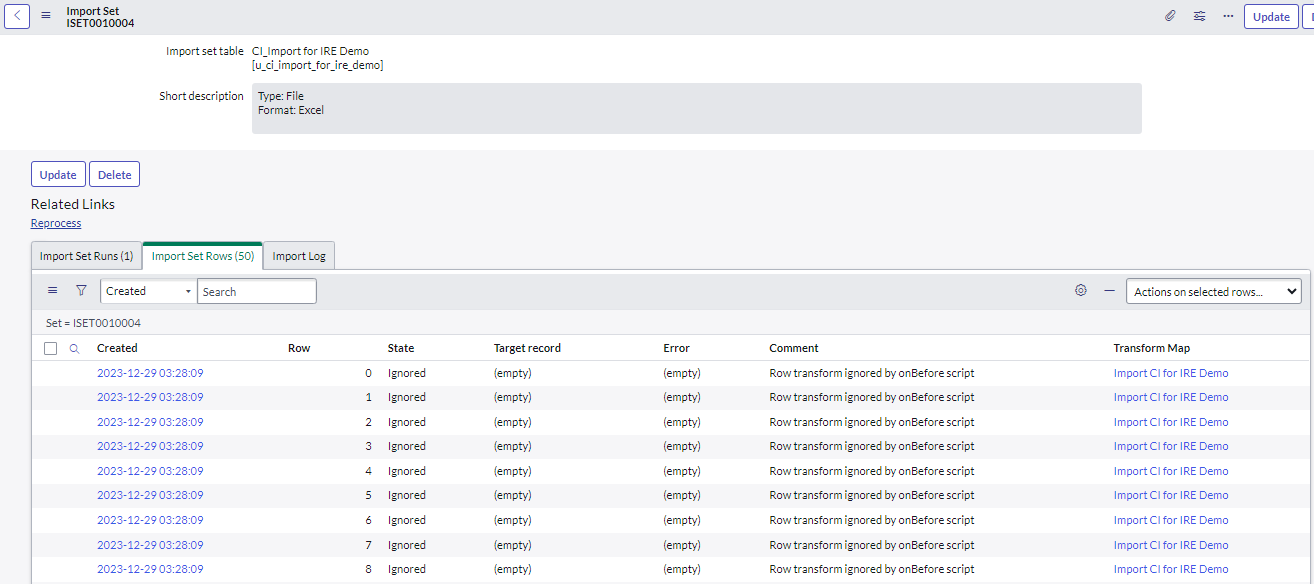Open the Created search field dropdown
The width and height of the screenshot is (1314, 584).
click(148, 291)
